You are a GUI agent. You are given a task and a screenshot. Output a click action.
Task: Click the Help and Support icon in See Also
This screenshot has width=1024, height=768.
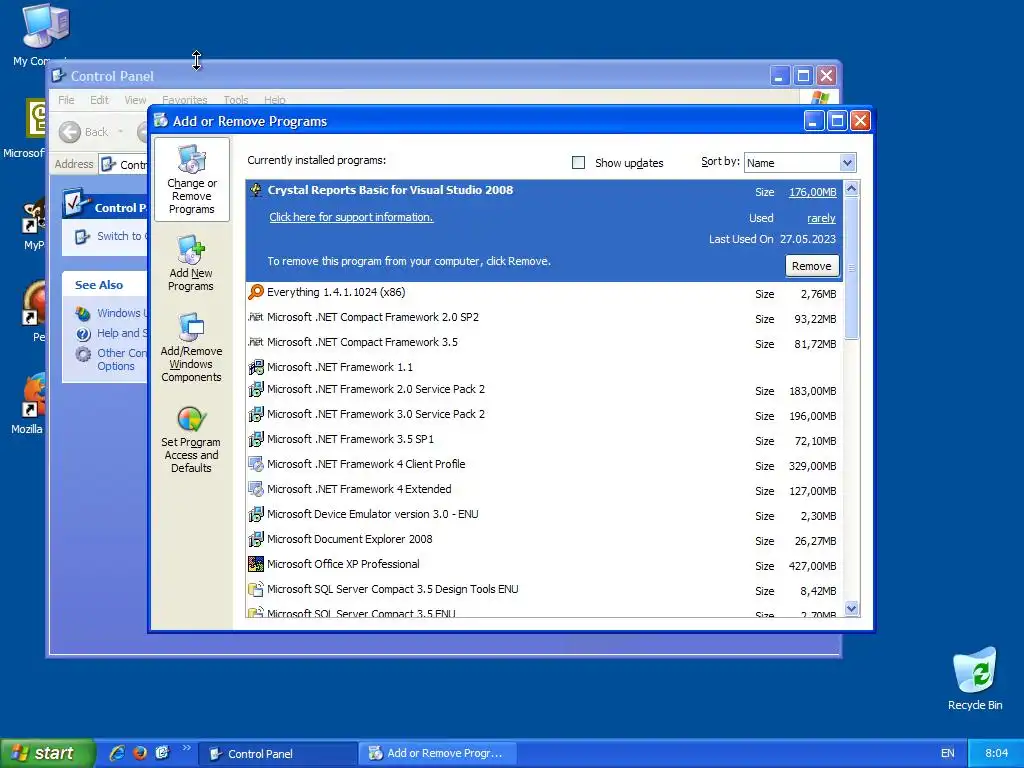(83, 334)
